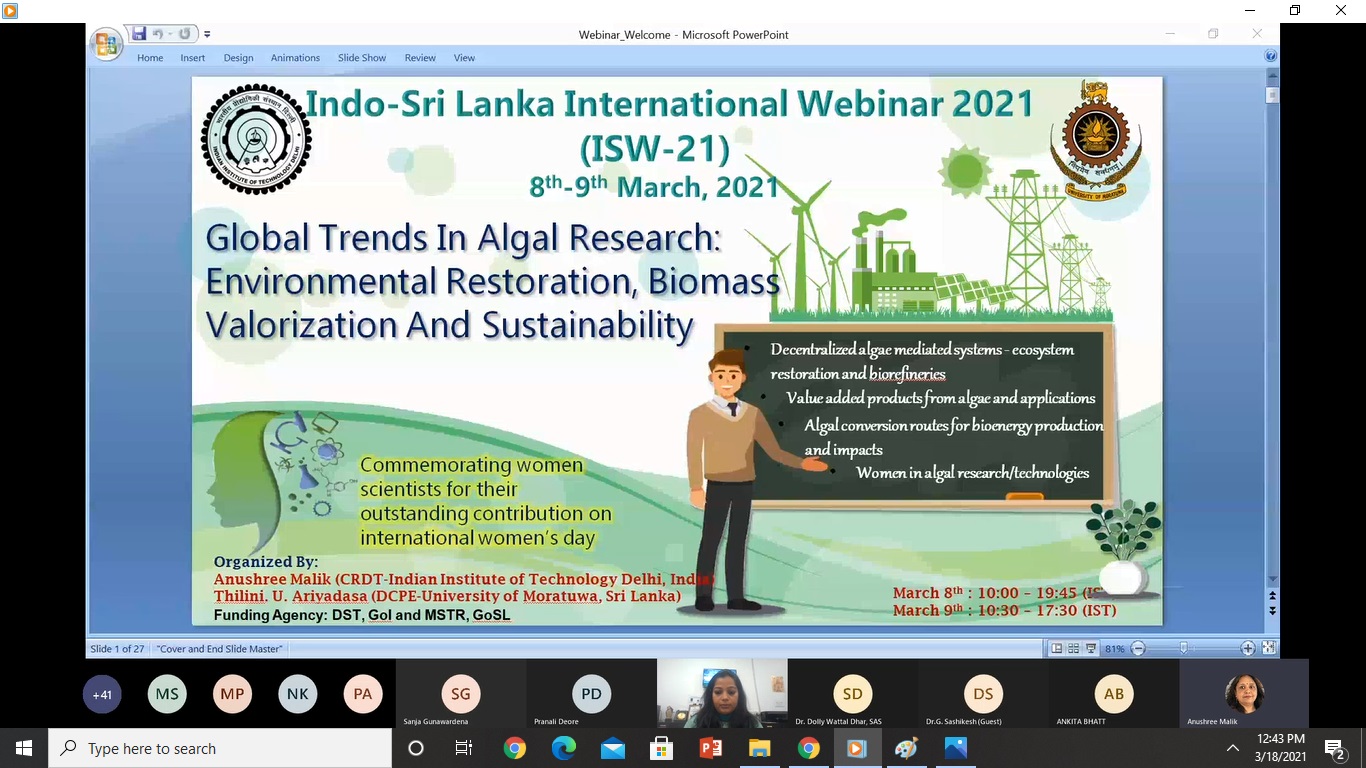This screenshot has height=768, width=1366.
Task: Click the 81% zoom level button
Action: click(1114, 649)
